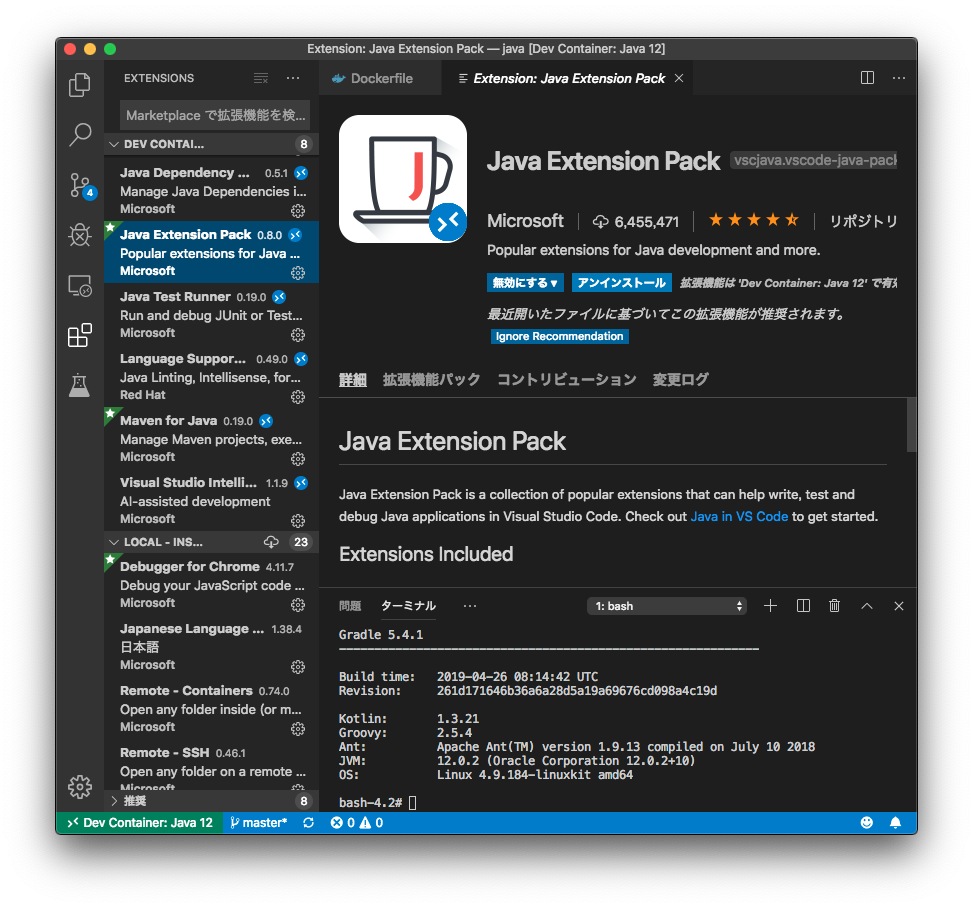The width and height of the screenshot is (973, 908).
Task: Open gear menu for Java Dependency extension
Action: pyautogui.click(x=298, y=210)
